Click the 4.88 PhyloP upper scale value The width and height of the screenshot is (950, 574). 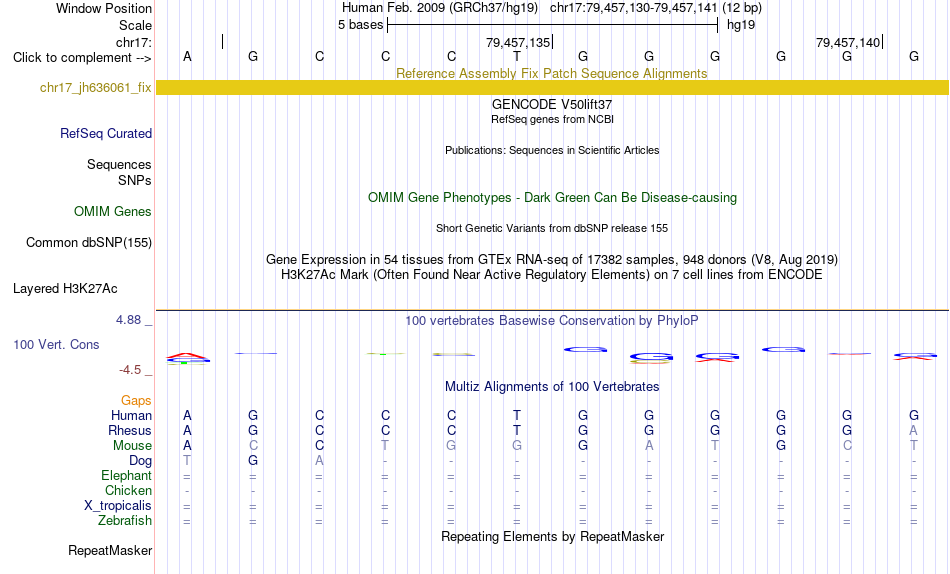(128, 320)
